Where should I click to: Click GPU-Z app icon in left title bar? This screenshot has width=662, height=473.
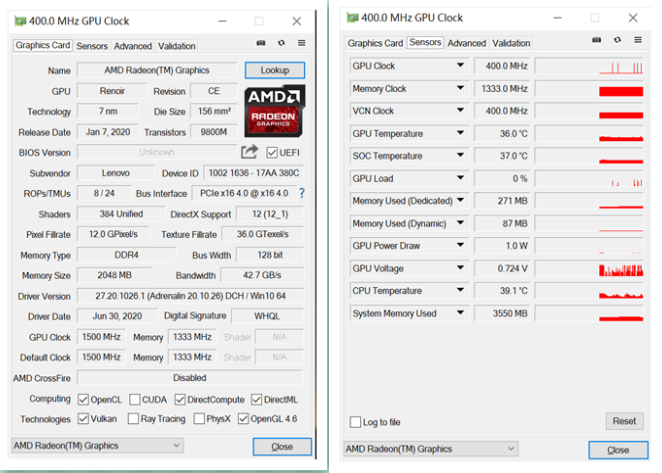point(20,21)
